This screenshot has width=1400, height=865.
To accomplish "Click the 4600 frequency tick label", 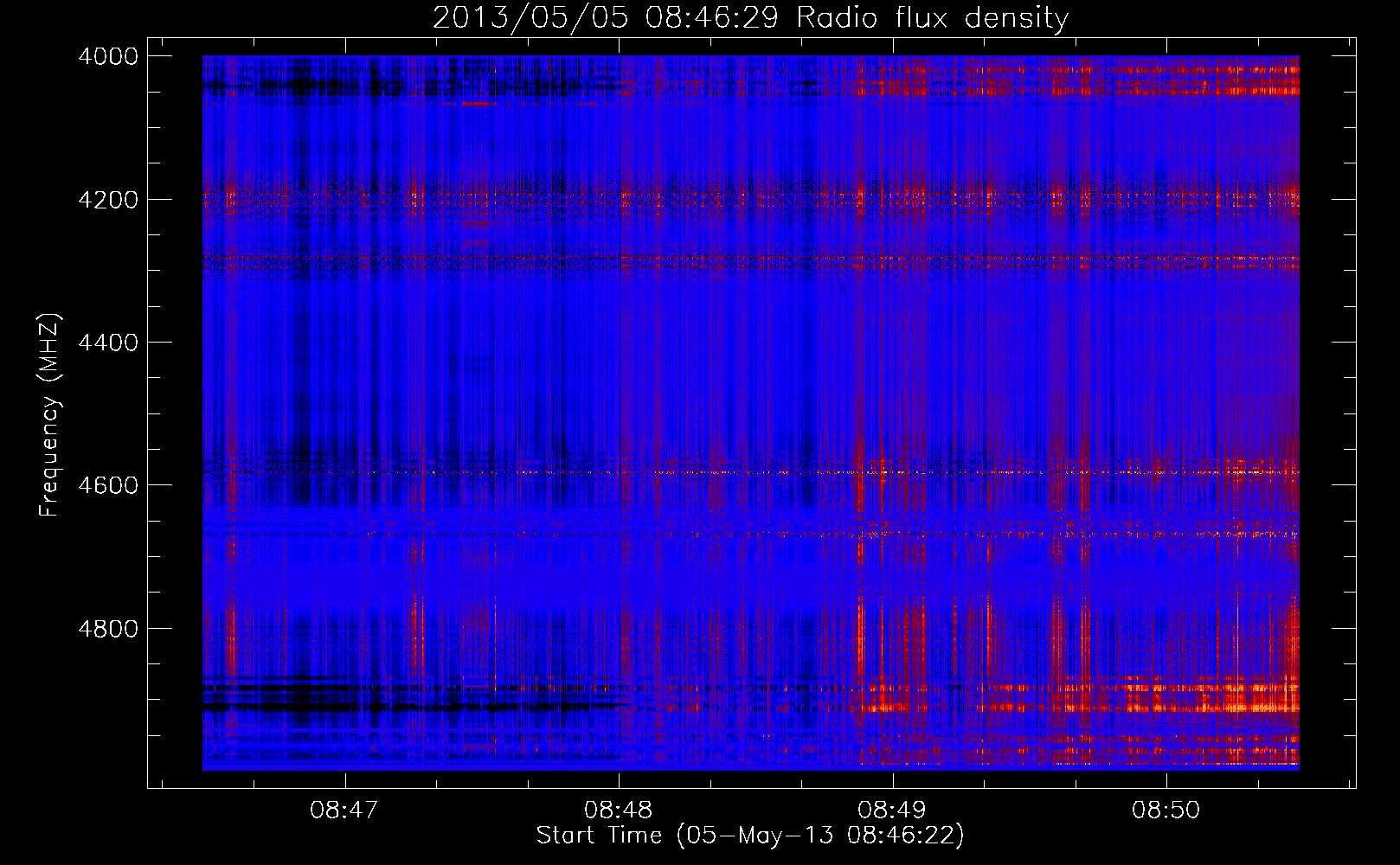I will click(108, 485).
